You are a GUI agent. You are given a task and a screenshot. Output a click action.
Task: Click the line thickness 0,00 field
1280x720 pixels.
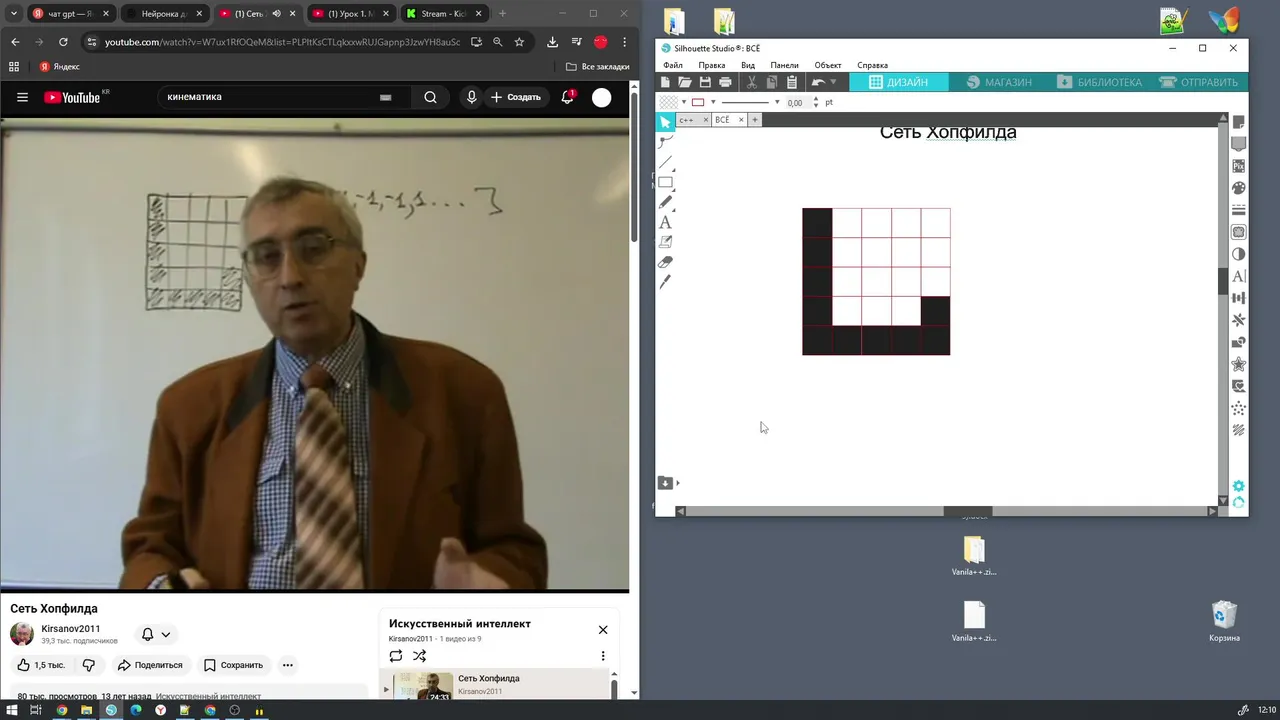[796, 102]
